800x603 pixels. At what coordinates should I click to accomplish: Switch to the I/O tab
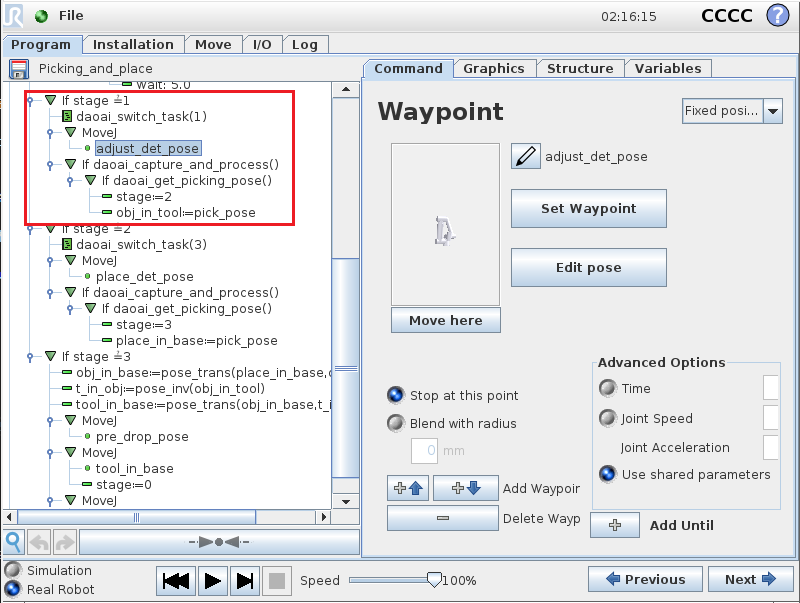pos(262,44)
